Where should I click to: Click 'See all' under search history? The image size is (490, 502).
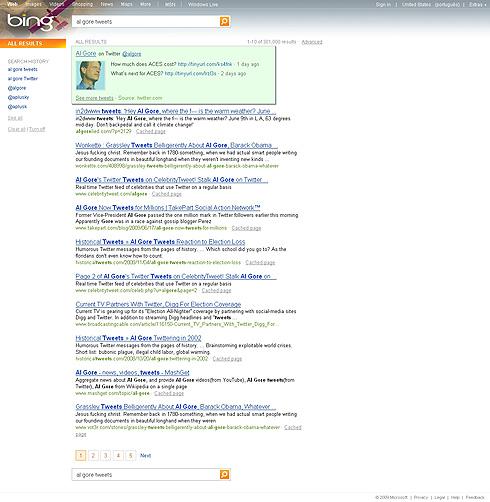[x=15, y=118]
